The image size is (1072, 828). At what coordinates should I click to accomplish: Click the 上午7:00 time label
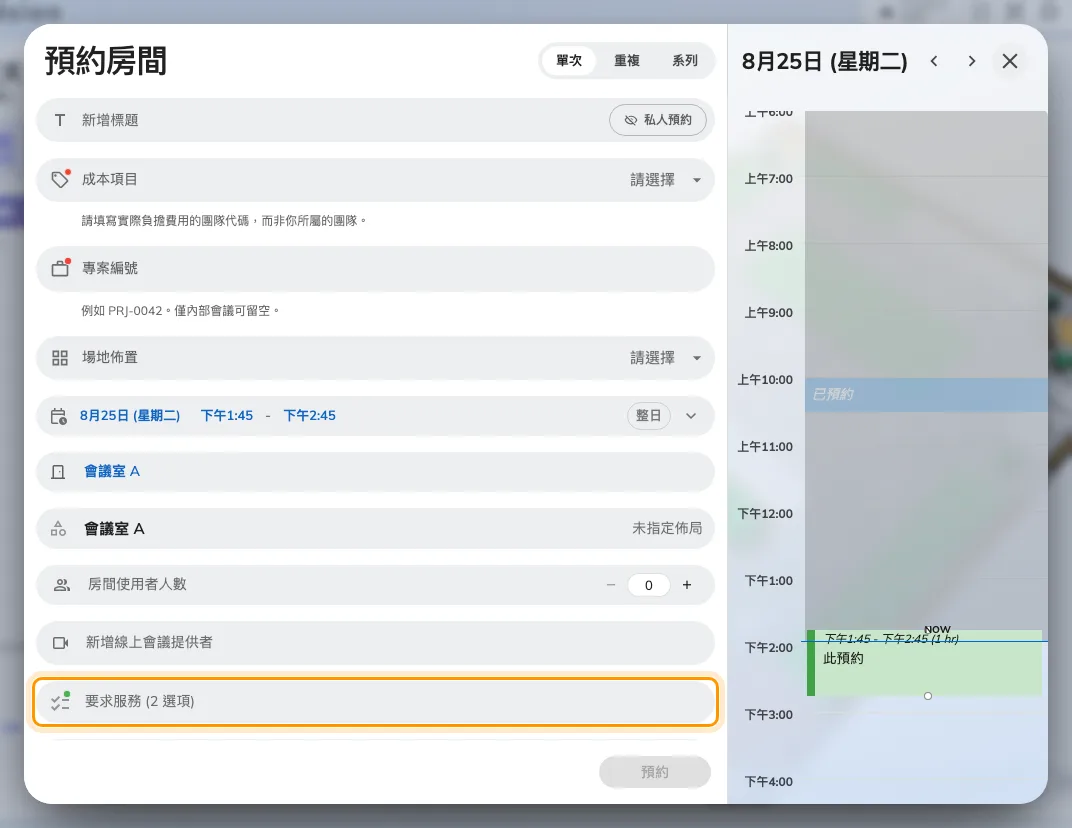(x=768, y=179)
